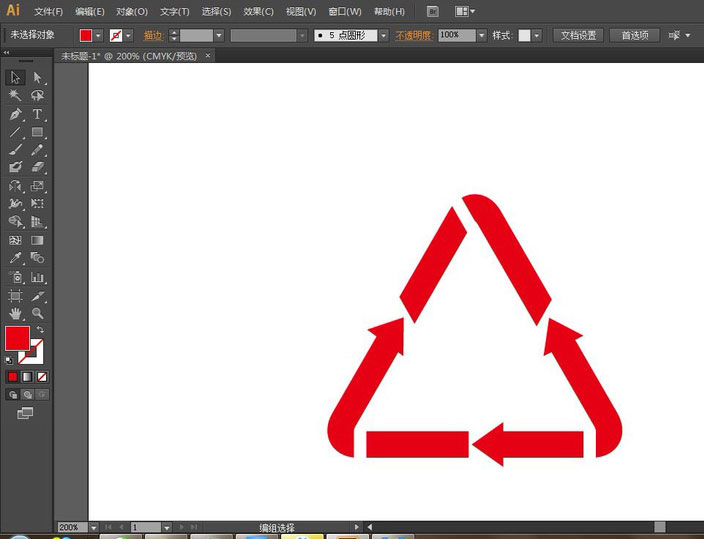
Task: Set paint mode to None
Action: pyautogui.click(x=41, y=377)
